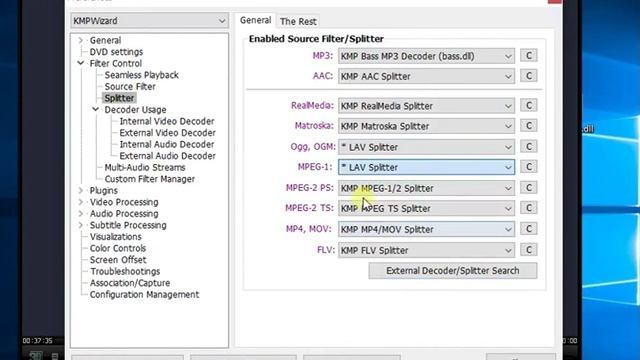This screenshot has width=640, height=360.
Task: Select DVD settings in the tree
Action: click(116, 52)
